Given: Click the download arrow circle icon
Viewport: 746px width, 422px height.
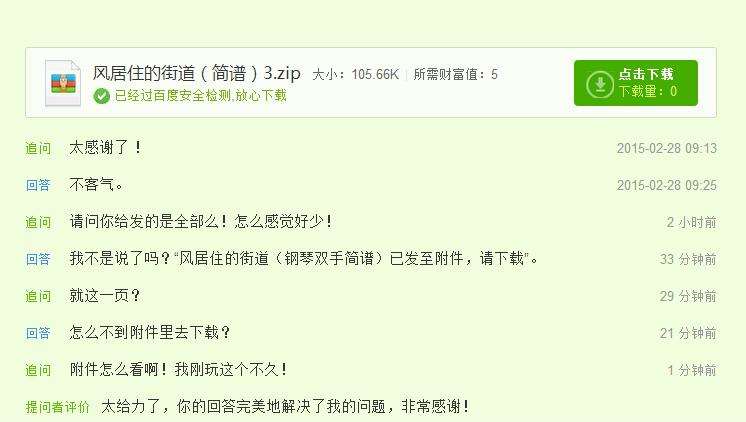Looking at the screenshot, I should (600, 84).
